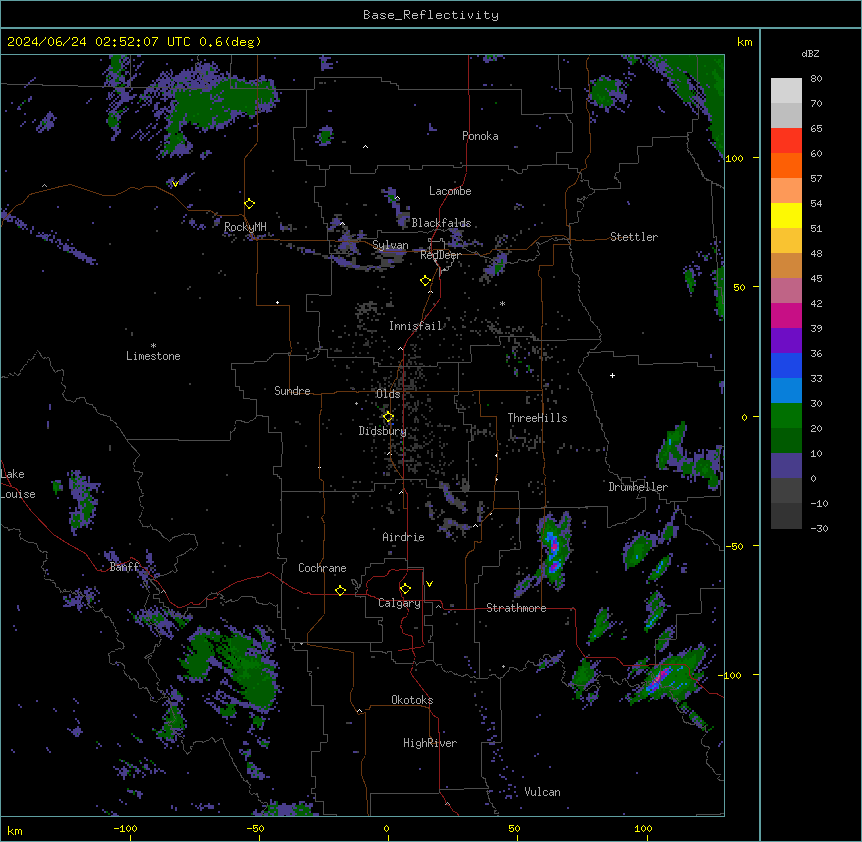Pick the magenta 39-42 dBZ legend swatch

tap(786, 315)
